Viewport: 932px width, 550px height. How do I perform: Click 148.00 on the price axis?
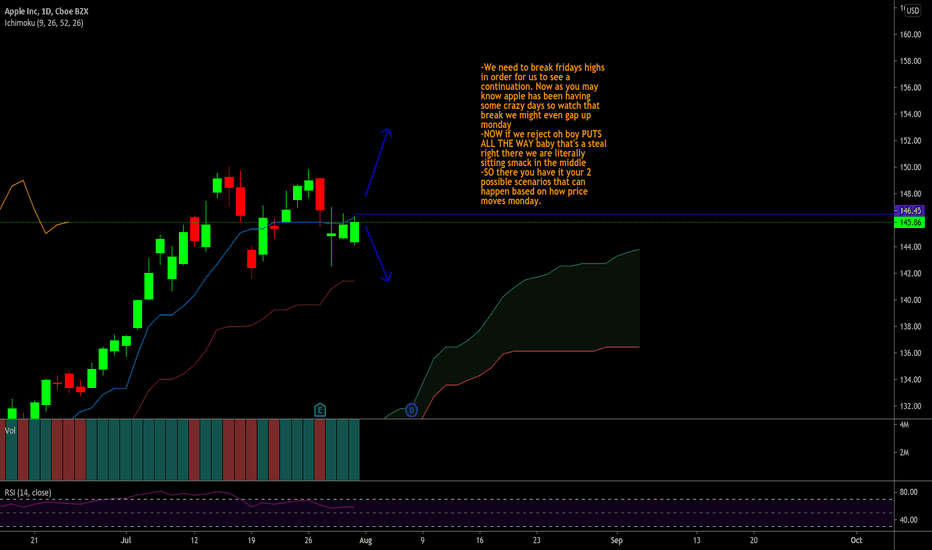pos(910,194)
